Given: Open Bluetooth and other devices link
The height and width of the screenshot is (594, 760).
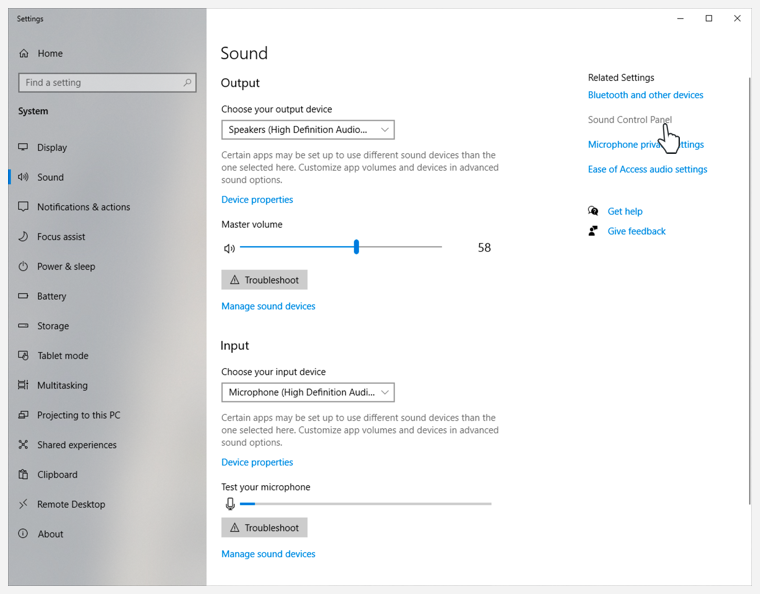Looking at the screenshot, I should (645, 95).
